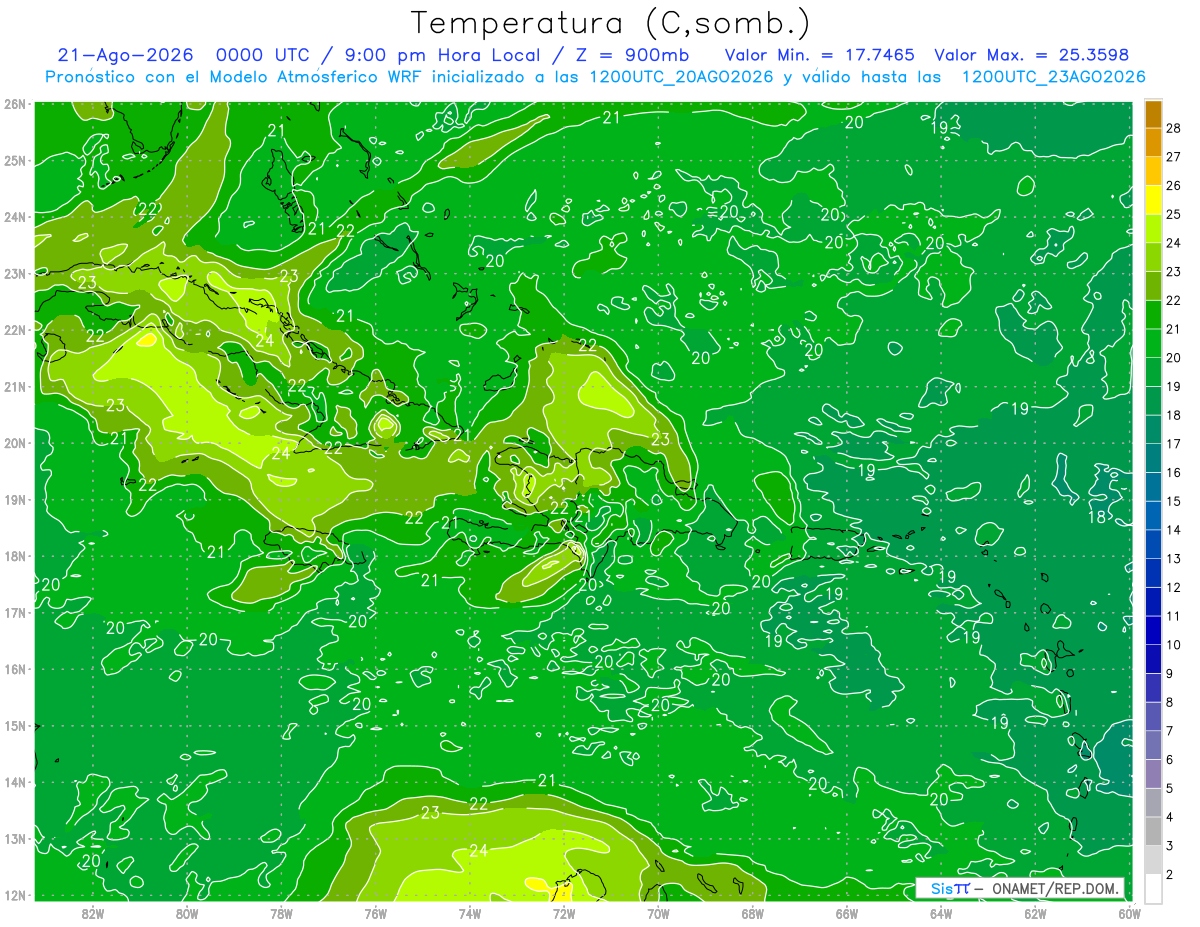
Task: Click the orange color bar segment above 27
Action: [1153, 142]
